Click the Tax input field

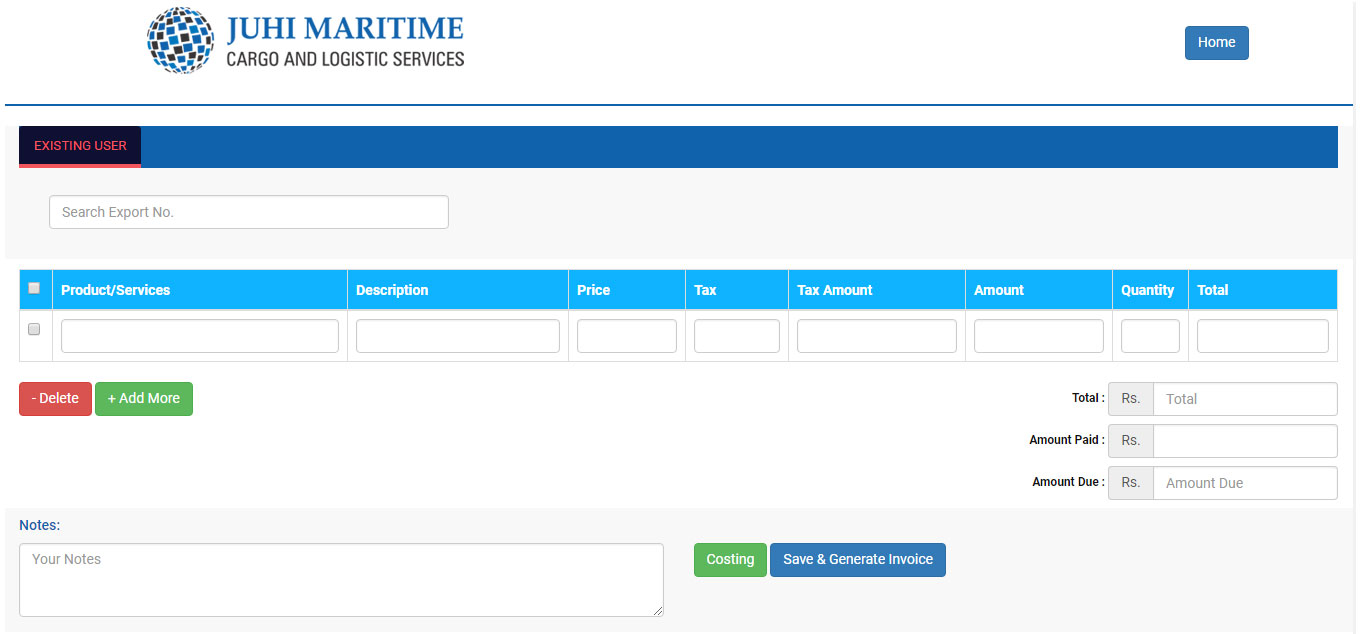coord(736,336)
